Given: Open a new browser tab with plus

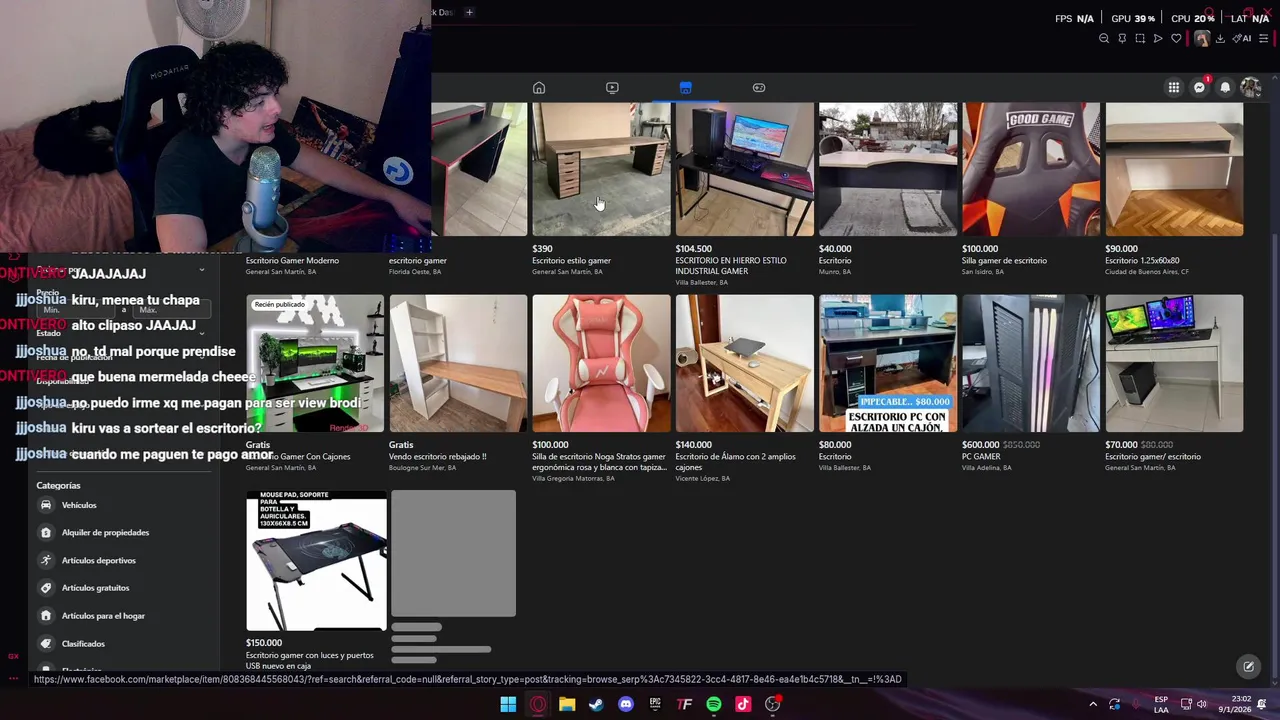Looking at the screenshot, I should tap(469, 12).
